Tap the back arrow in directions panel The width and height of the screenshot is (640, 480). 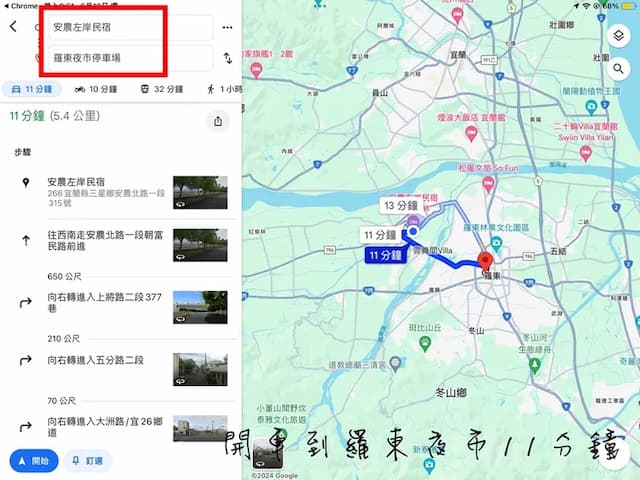tap(13, 27)
